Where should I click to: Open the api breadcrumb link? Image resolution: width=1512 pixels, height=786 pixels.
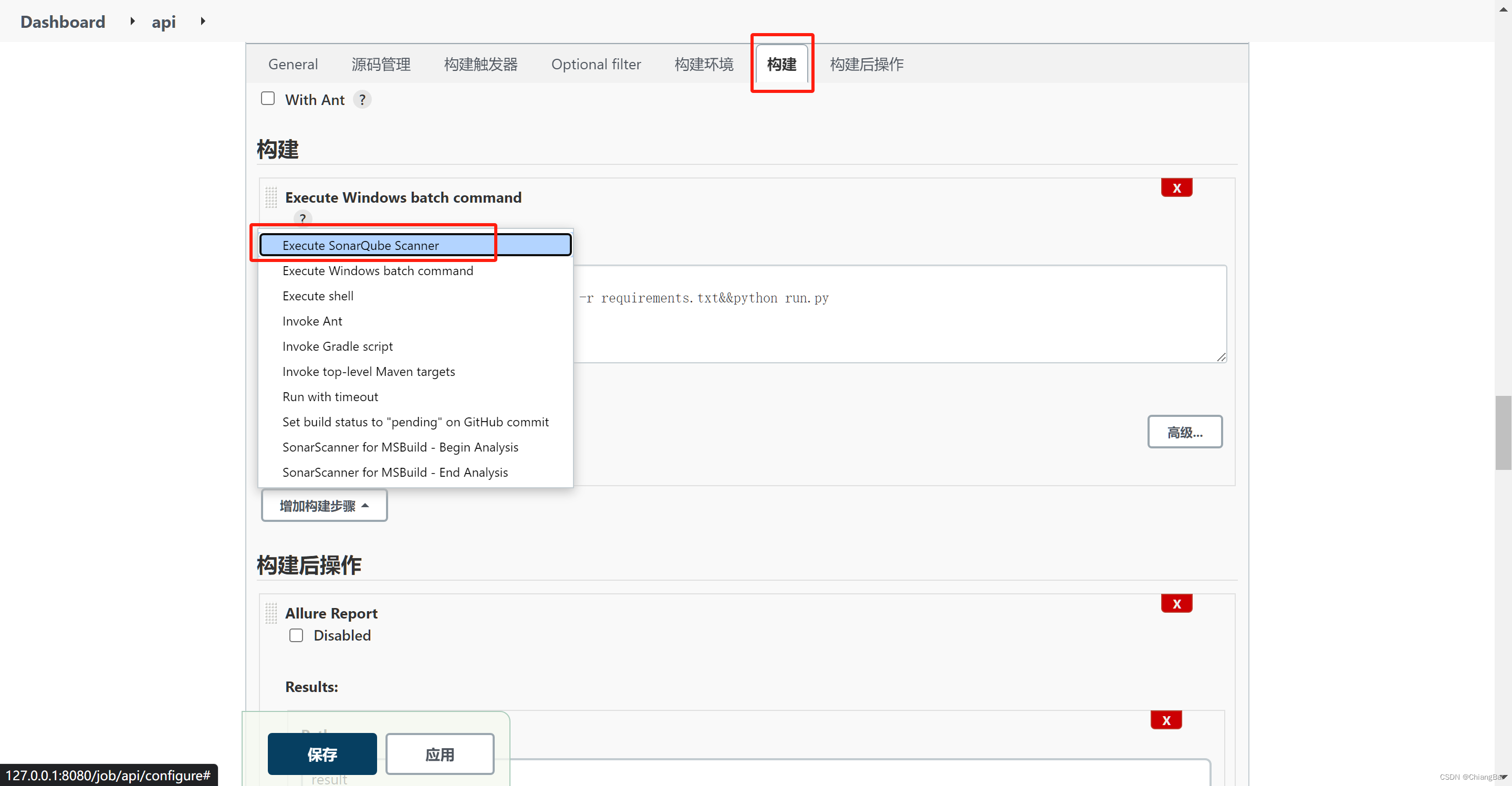[163, 22]
